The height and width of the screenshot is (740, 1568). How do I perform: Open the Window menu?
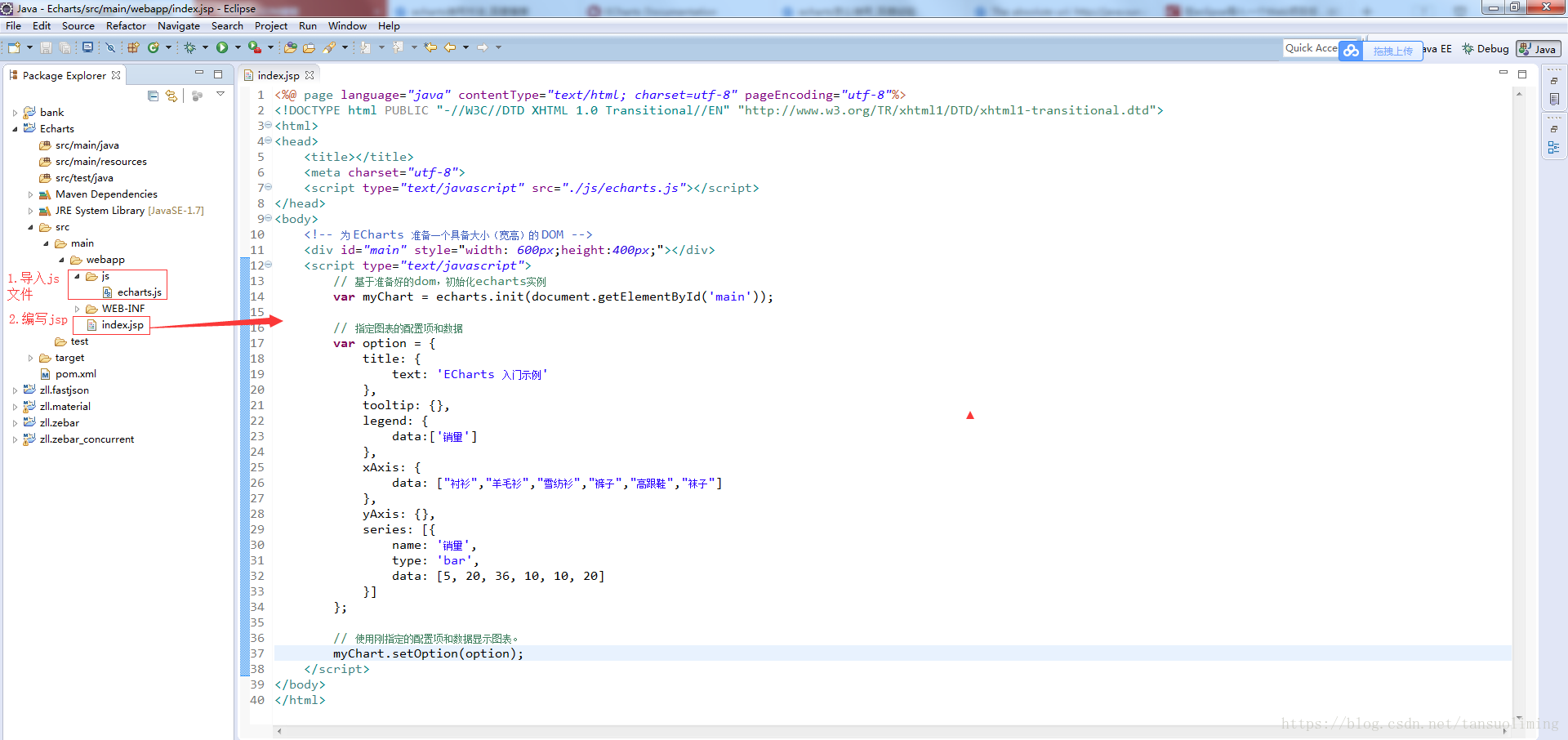347,26
